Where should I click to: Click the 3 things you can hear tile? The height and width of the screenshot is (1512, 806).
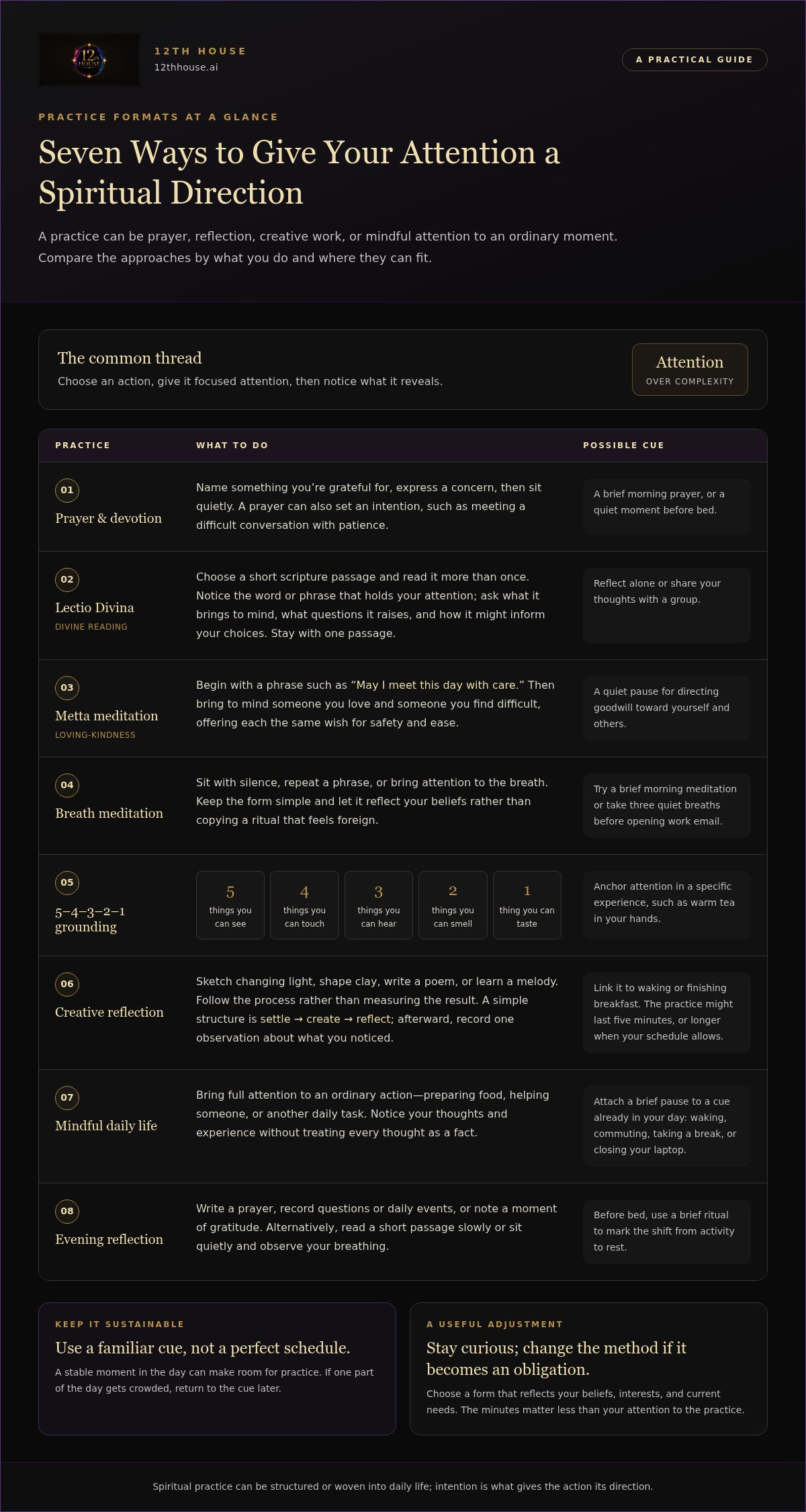[x=379, y=905]
